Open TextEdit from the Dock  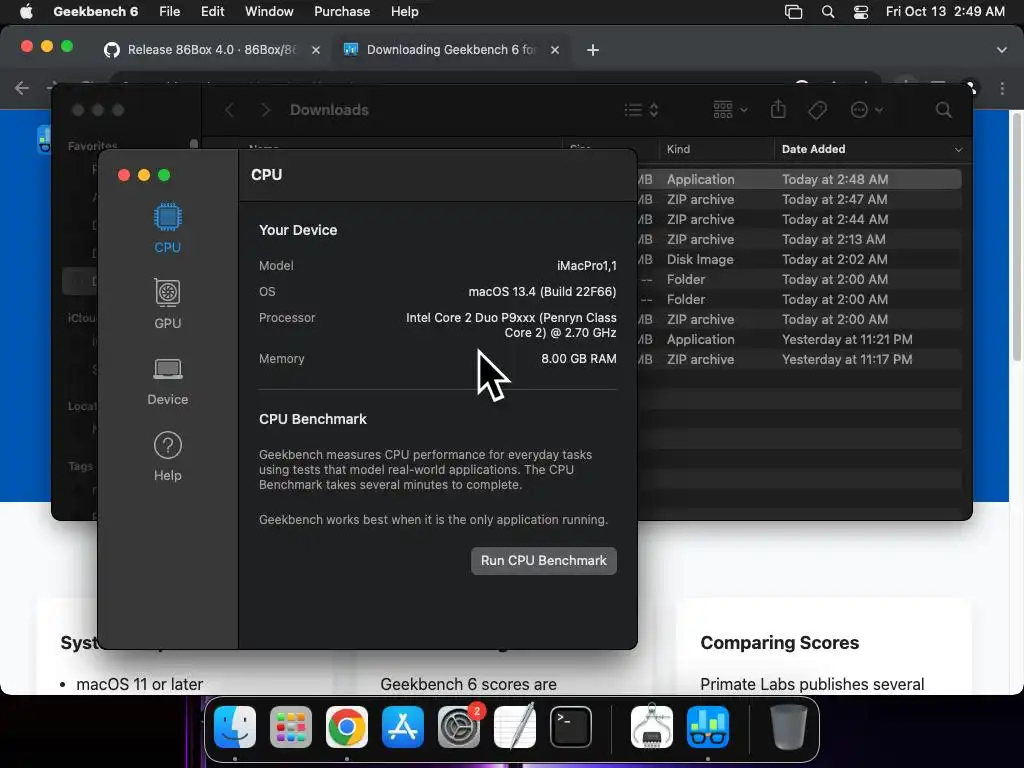515,727
